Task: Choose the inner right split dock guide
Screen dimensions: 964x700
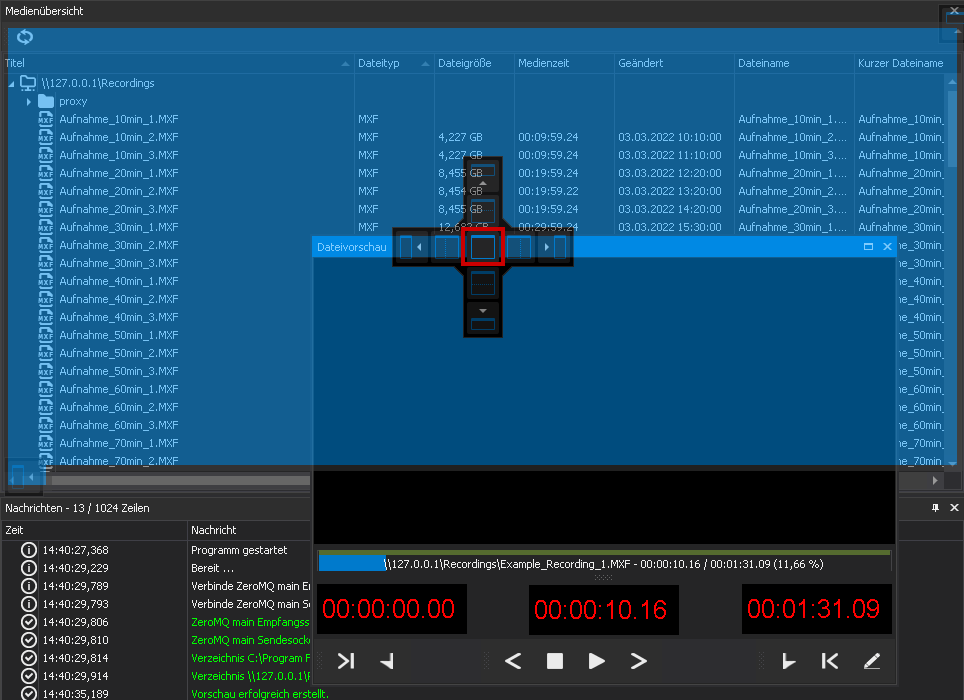Action: point(519,247)
